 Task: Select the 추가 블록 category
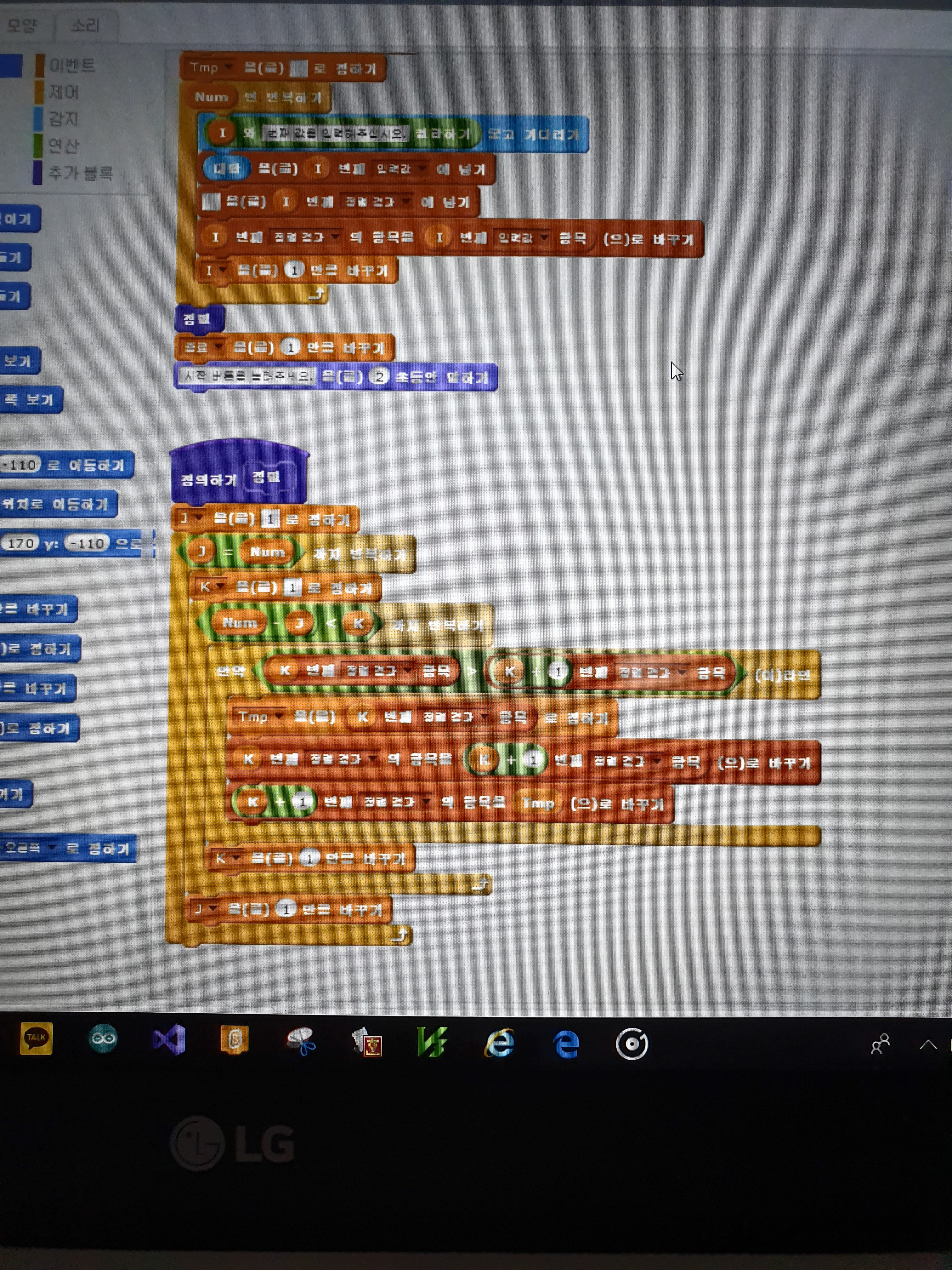click(80, 173)
